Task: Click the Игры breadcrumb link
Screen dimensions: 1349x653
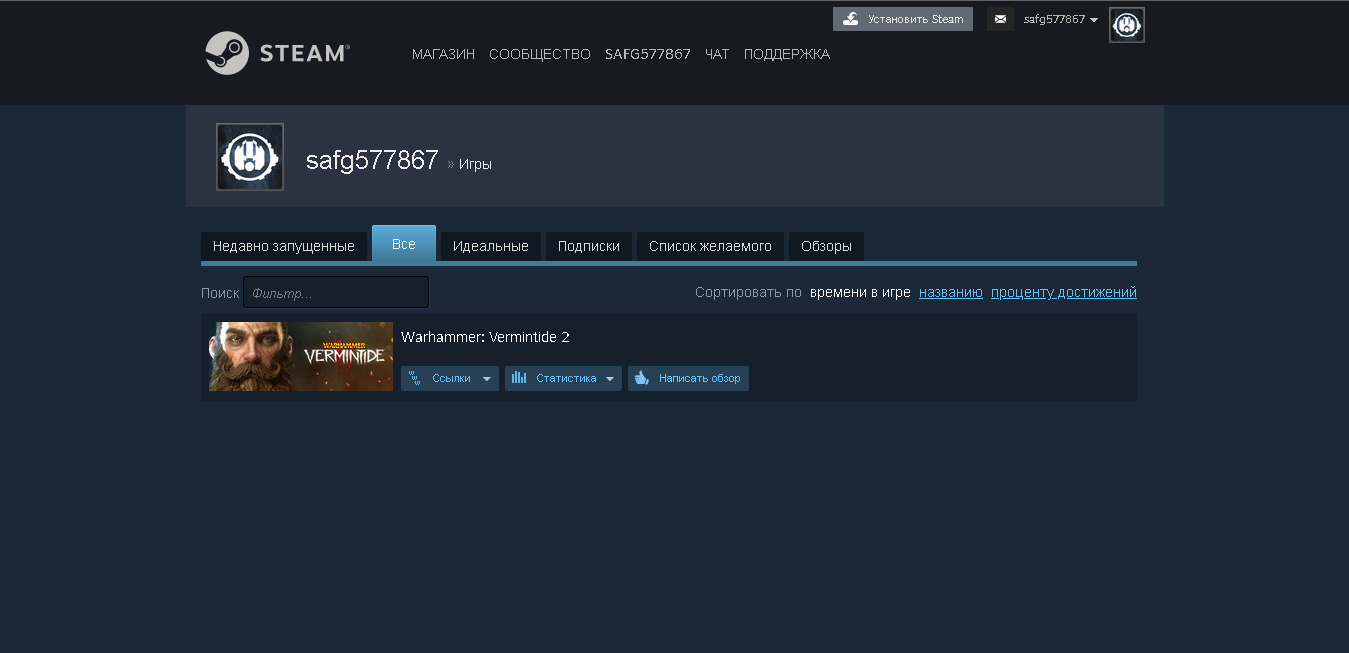Action: coord(475,164)
